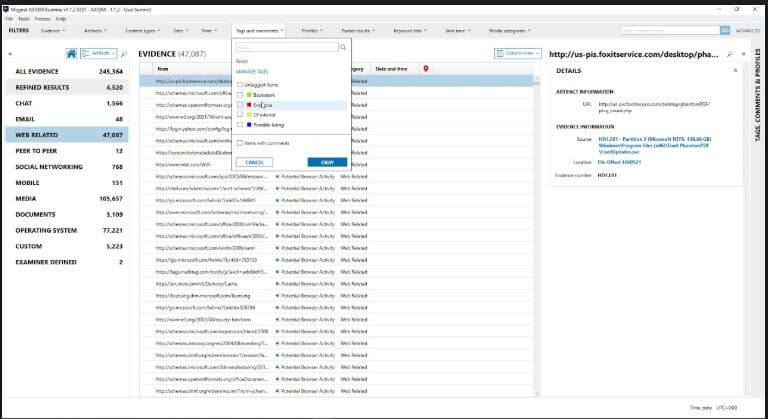Select the CUSTOM category
This screenshot has width=768, height=419.
click(x=67, y=246)
